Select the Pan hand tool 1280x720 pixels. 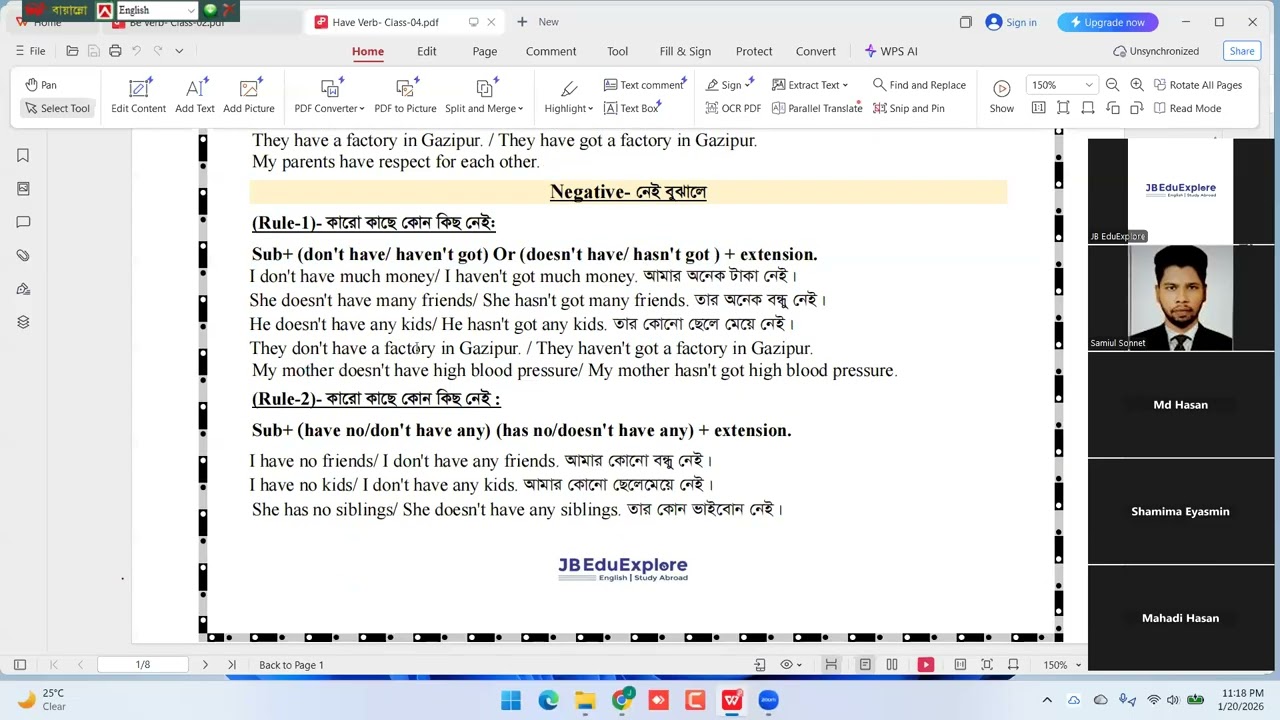click(x=41, y=85)
